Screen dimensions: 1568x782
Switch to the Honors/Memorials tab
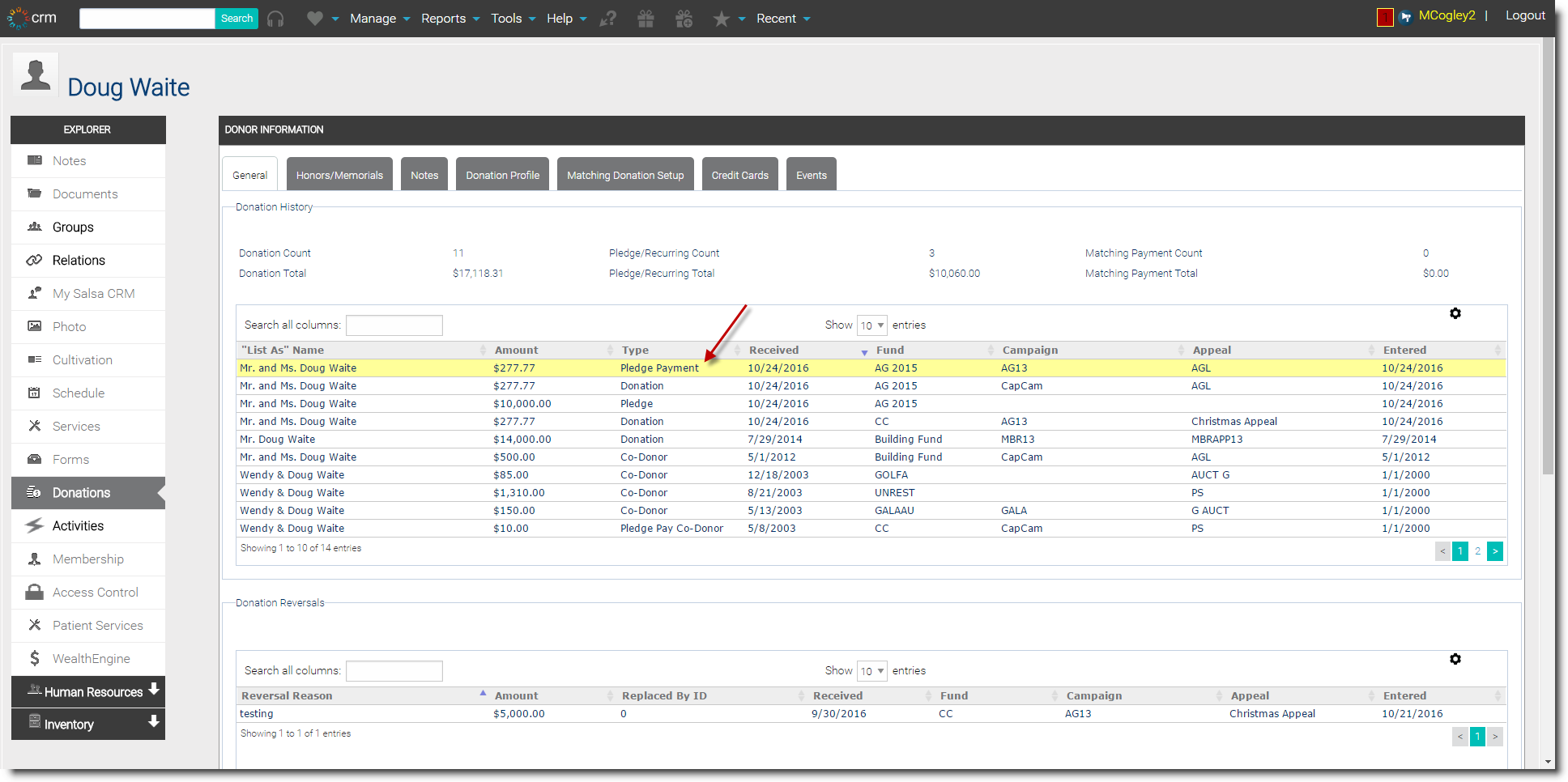(339, 175)
